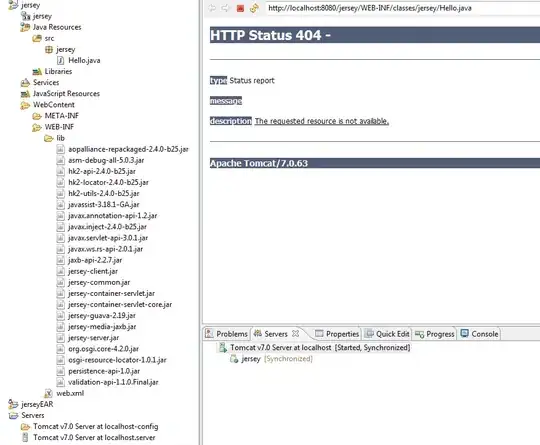Click the browser Back arrow
The image size is (540, 445).
click(212, 8)
